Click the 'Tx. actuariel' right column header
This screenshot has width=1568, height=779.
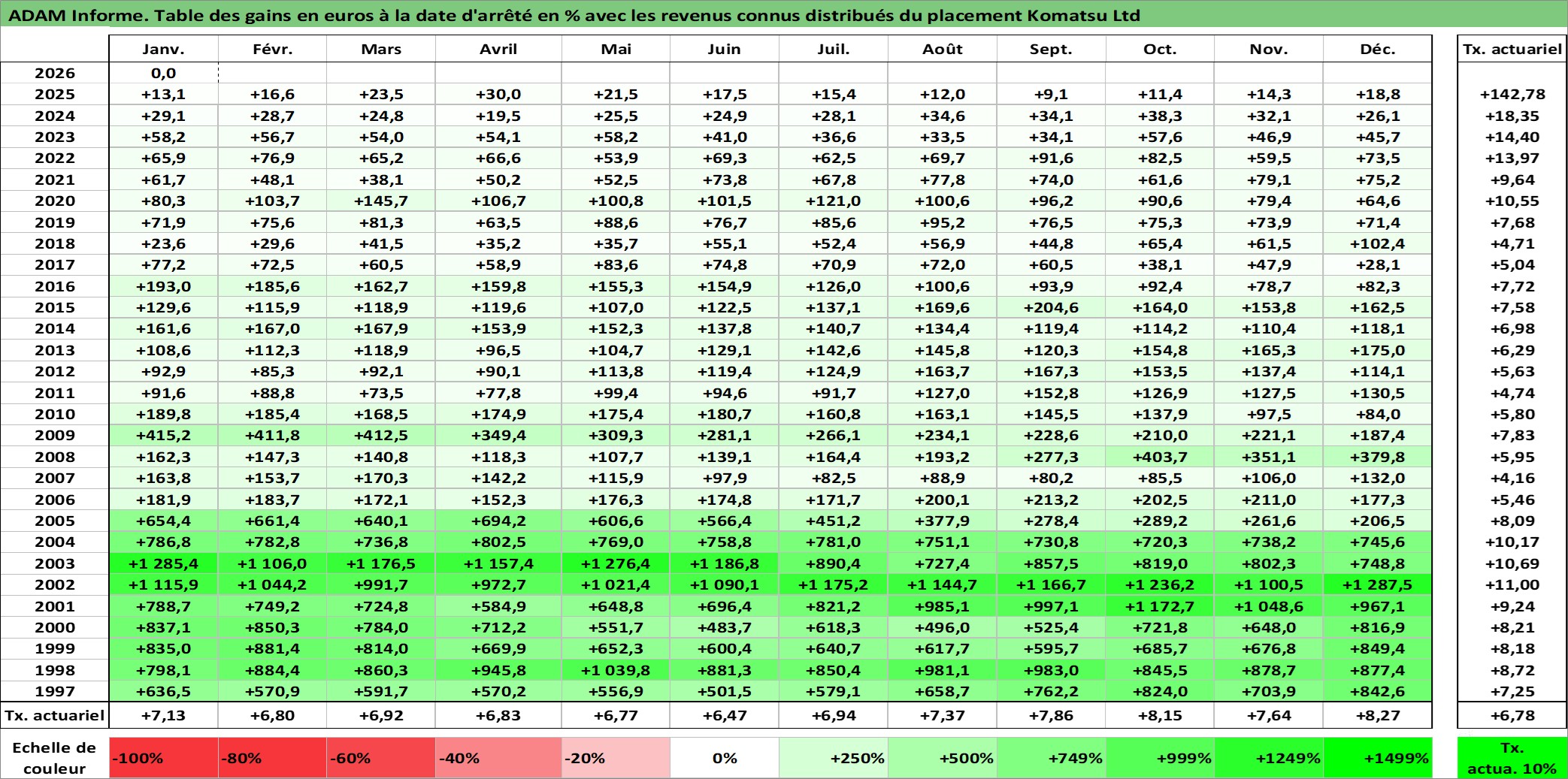coord(1512,49)
